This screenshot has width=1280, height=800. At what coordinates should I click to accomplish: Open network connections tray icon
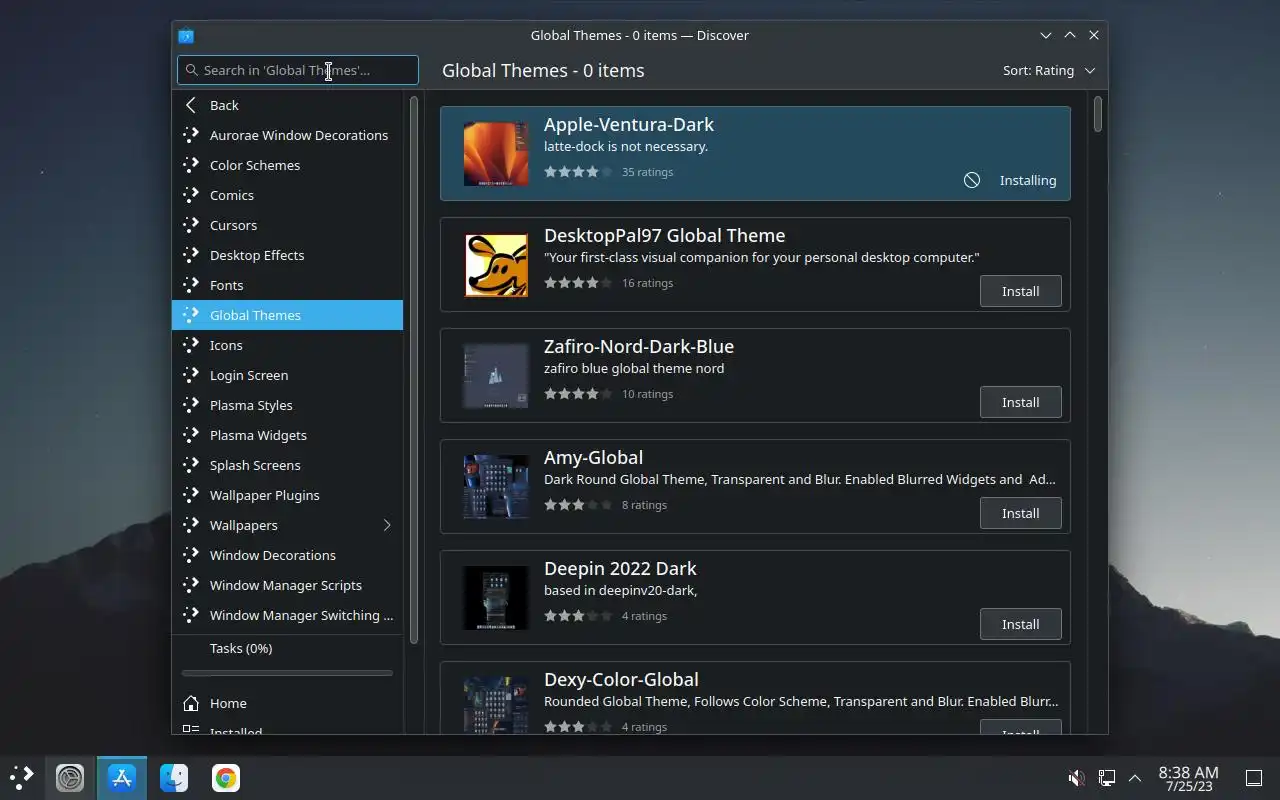pyautogui.click(x=1107, y=778)
